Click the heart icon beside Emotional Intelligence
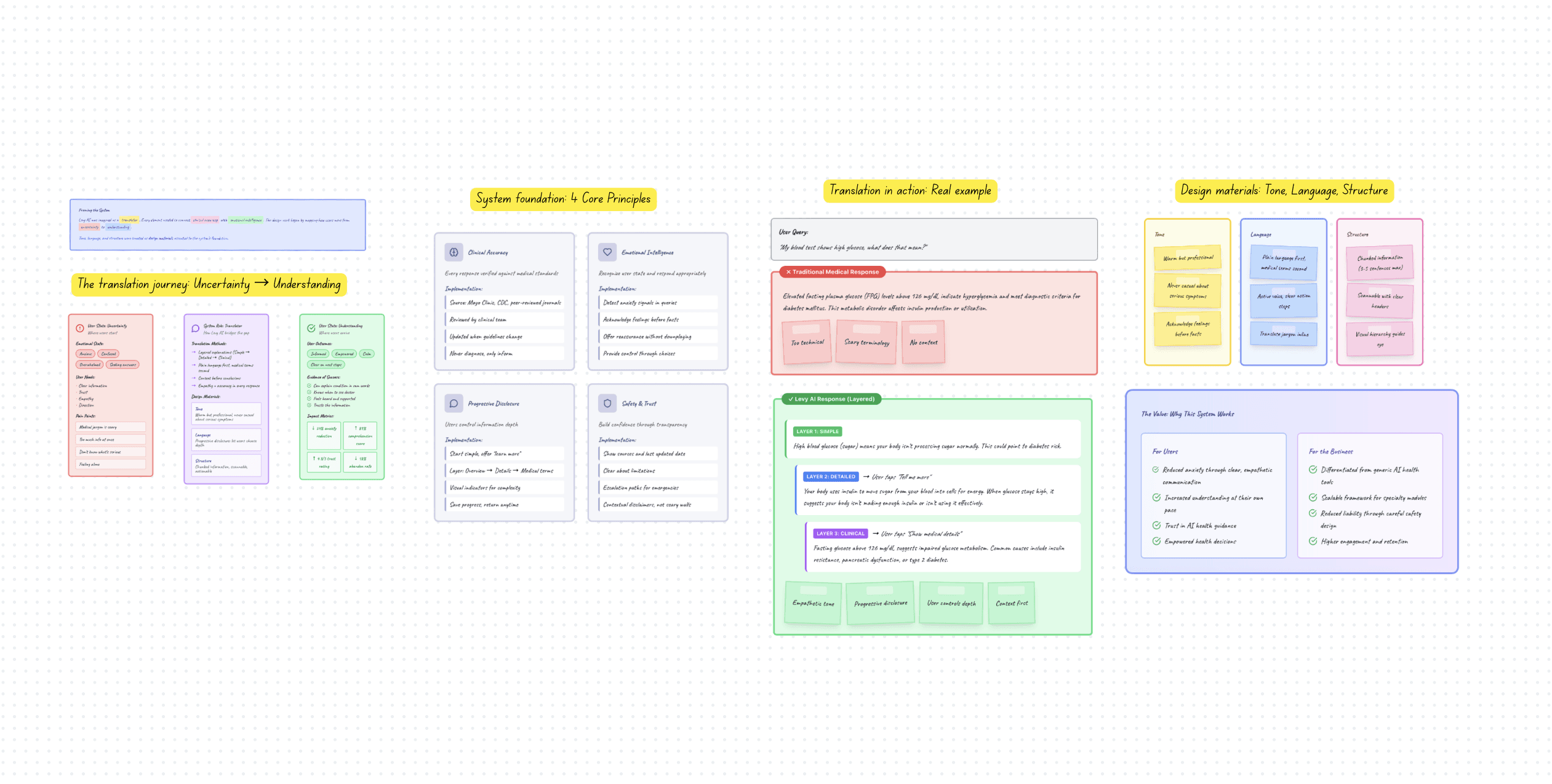 pos(607,252)
